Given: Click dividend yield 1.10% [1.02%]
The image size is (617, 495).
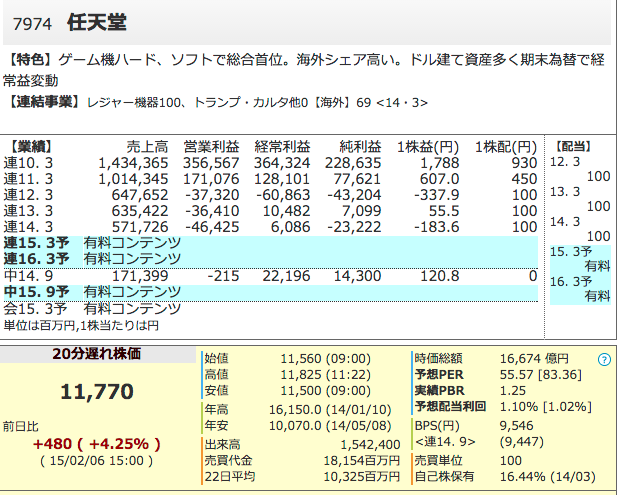Looking at the screenshot, I should (546, 406).
